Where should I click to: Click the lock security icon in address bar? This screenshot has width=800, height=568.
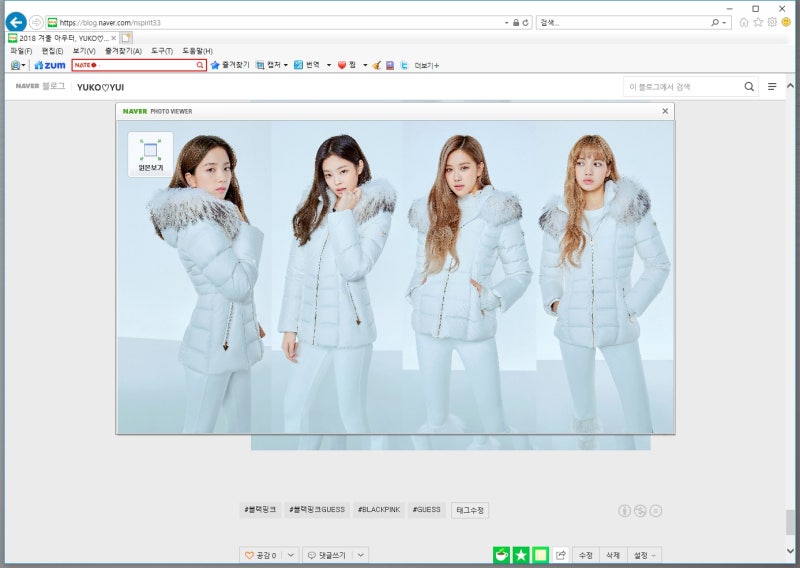[516, 22]
